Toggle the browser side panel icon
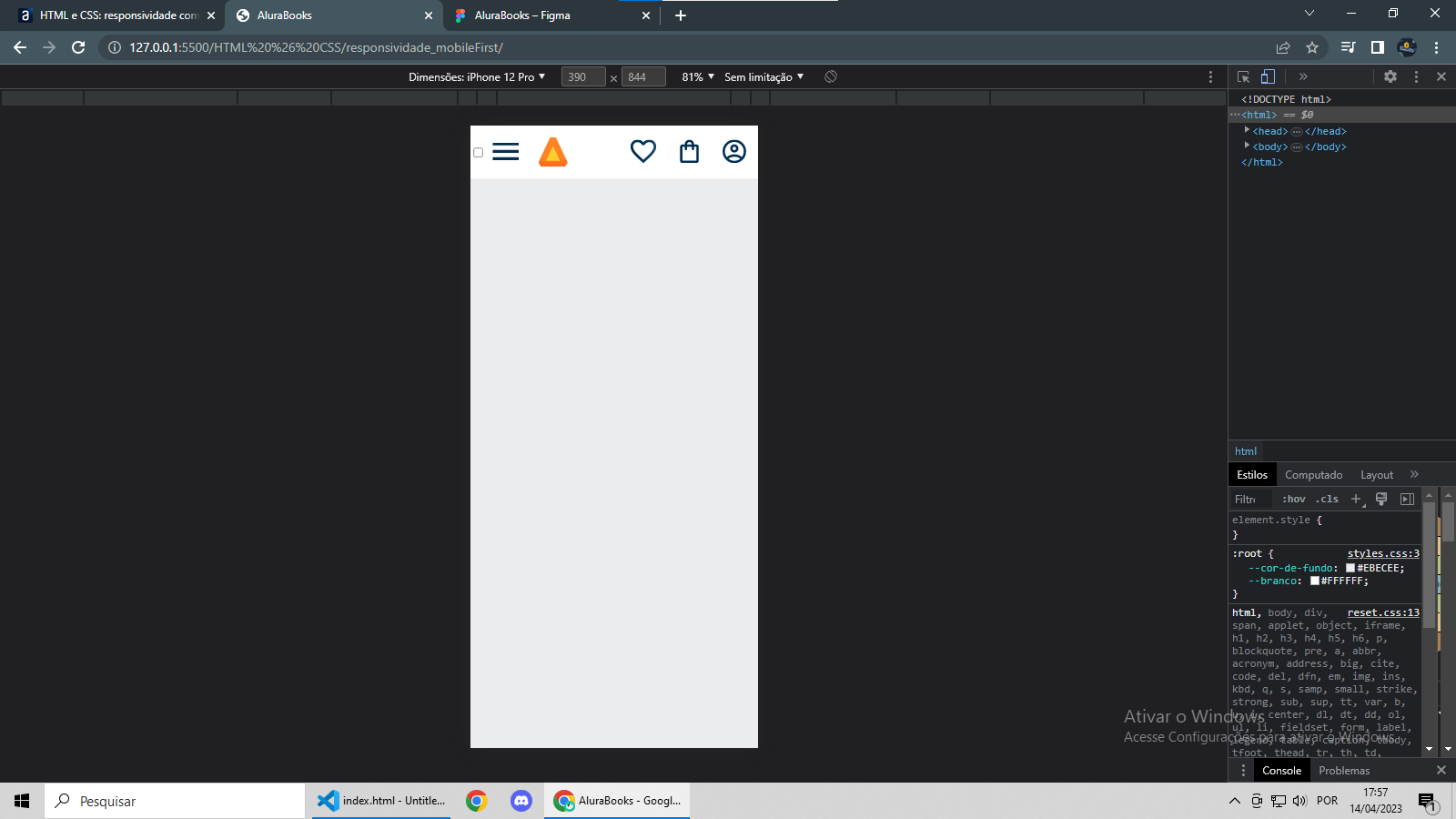The height and width of the screenshot is (819, 1456). (x=1378, y=47)
